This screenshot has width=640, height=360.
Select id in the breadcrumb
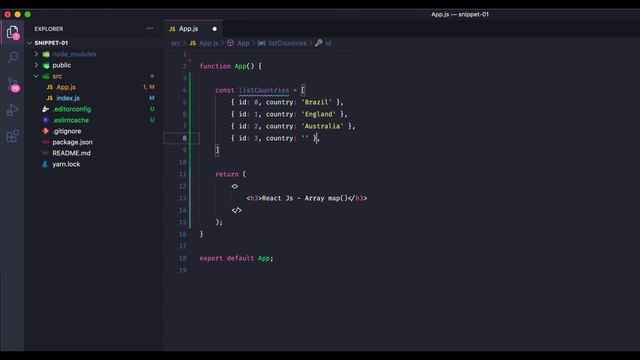click(x=328, y=43)
